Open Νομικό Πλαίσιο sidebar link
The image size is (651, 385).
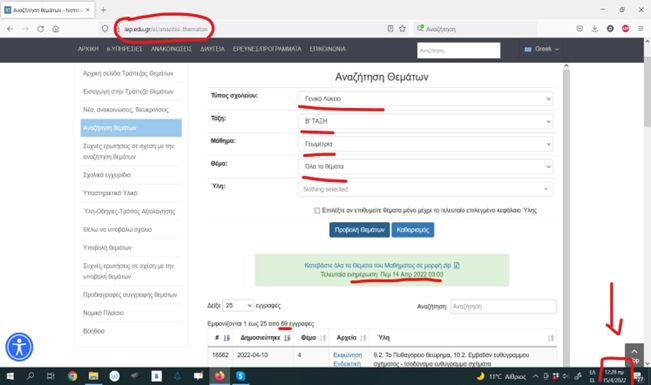coord(103,313)
